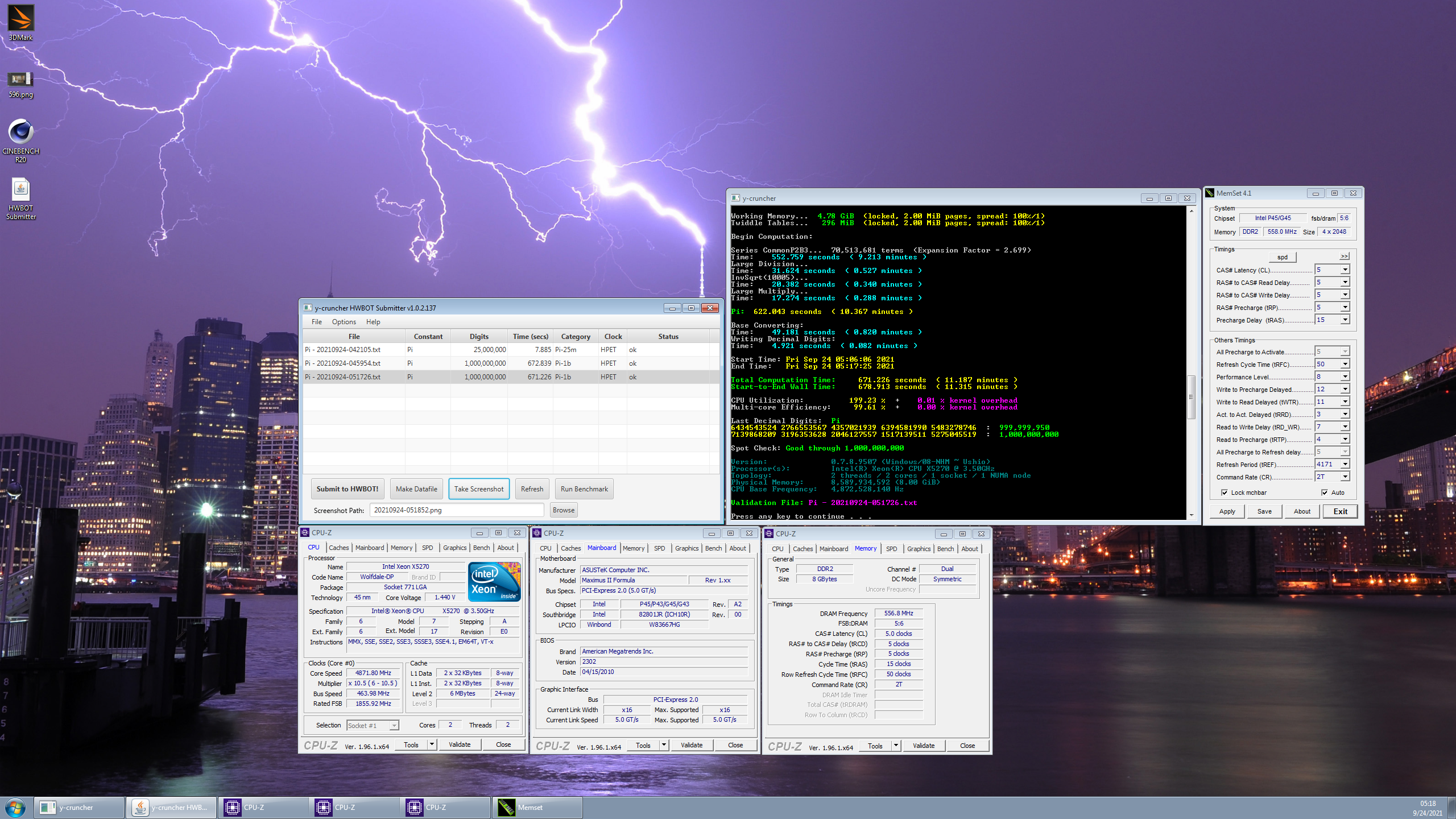This screenshot has width=1456, height=819.
Task: Click Validate in the CPU-Z Processor window
Action: click(460, 744)
